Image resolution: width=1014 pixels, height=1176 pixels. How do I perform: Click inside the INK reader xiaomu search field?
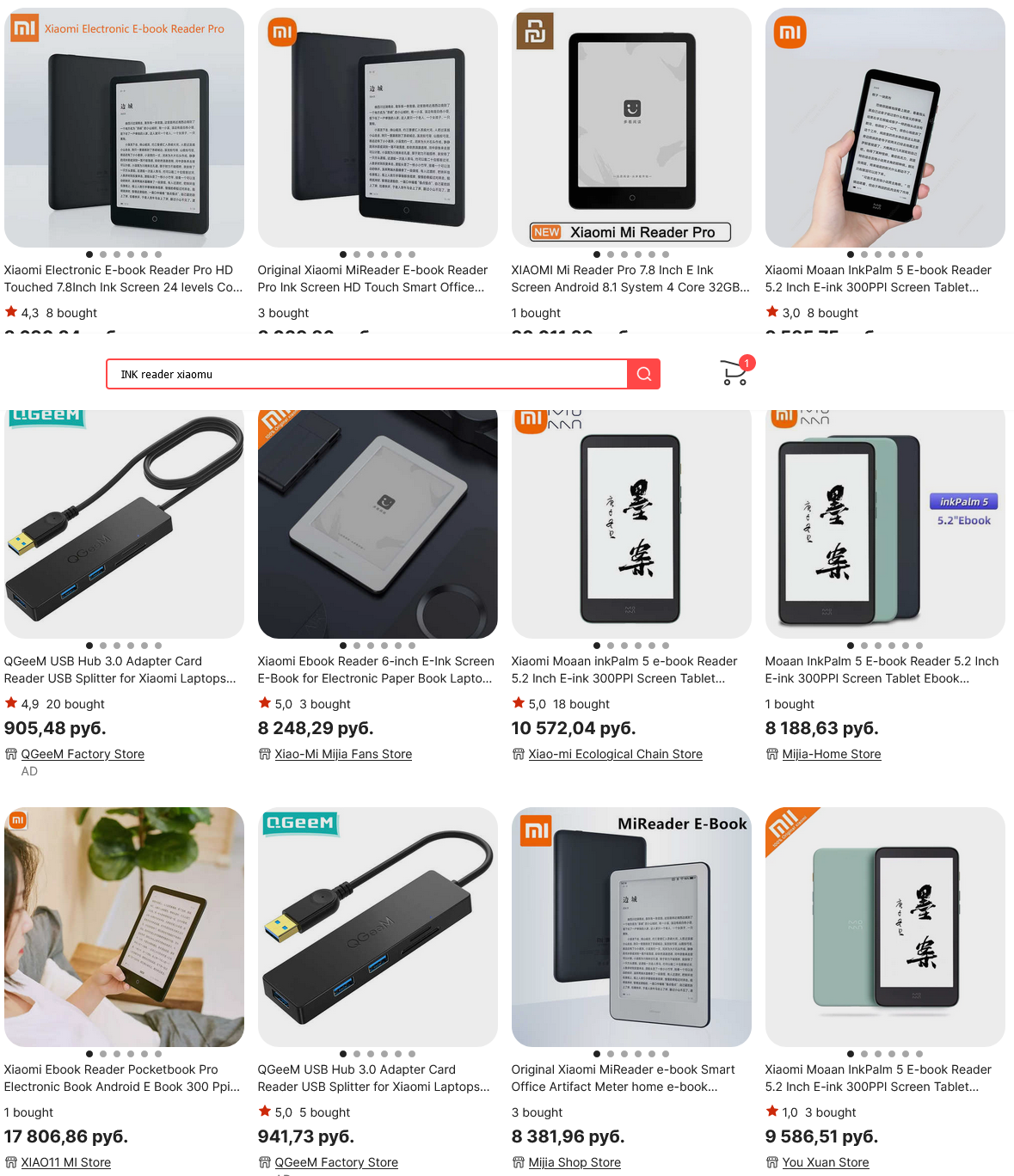(367, 374)
